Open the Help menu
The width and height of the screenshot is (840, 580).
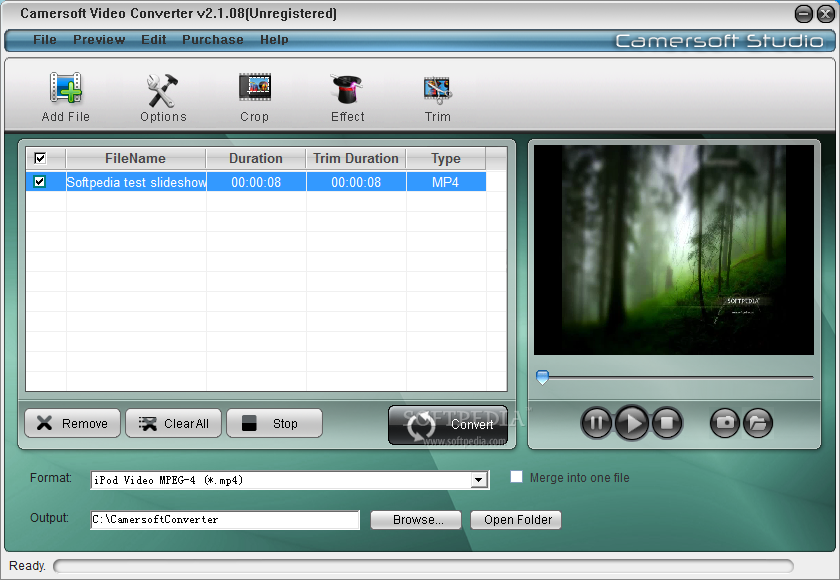274,40
